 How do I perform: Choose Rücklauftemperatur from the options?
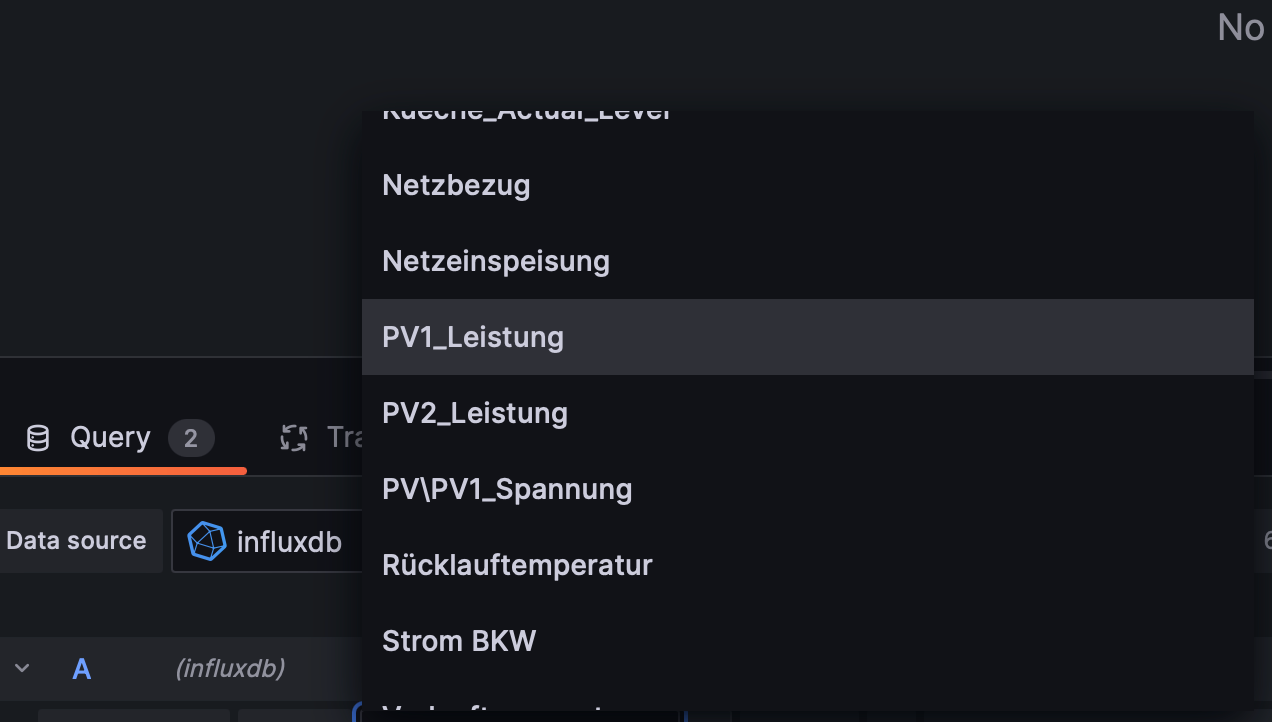point(517,565)
